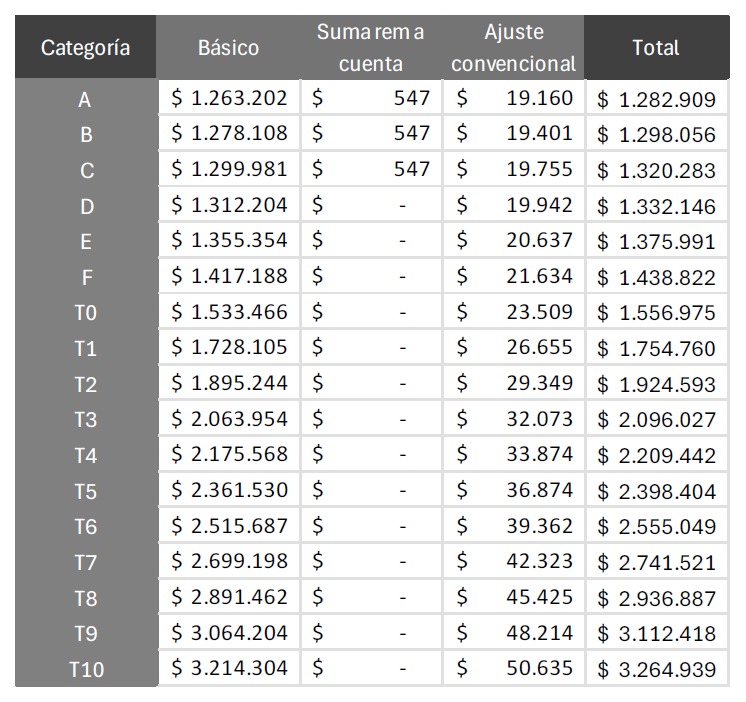746x702 pixels.
Task: Select Básico value 1.263.202
Action: tap(229, 98)
